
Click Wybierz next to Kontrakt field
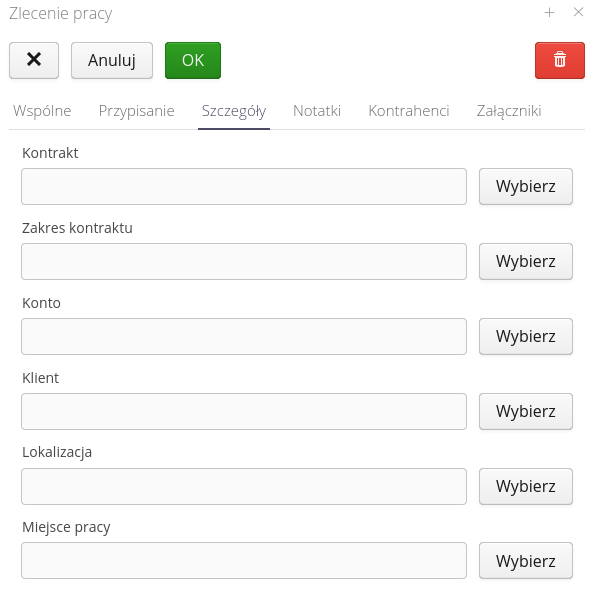coord(525,186)
